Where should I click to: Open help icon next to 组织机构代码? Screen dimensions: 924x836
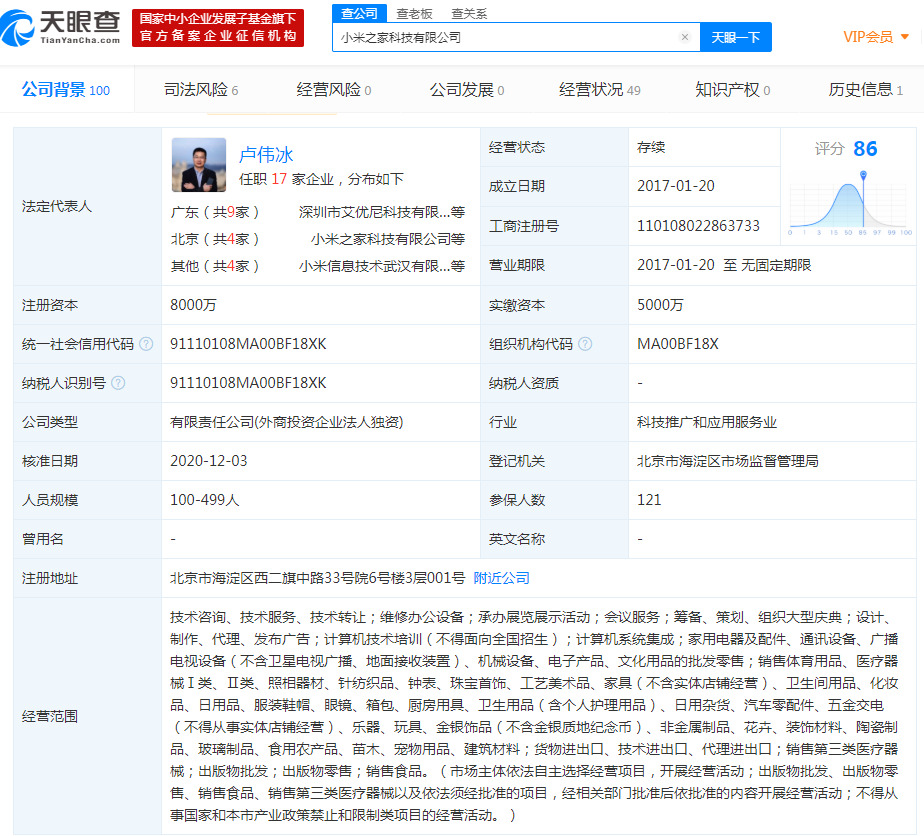[585, 344]
